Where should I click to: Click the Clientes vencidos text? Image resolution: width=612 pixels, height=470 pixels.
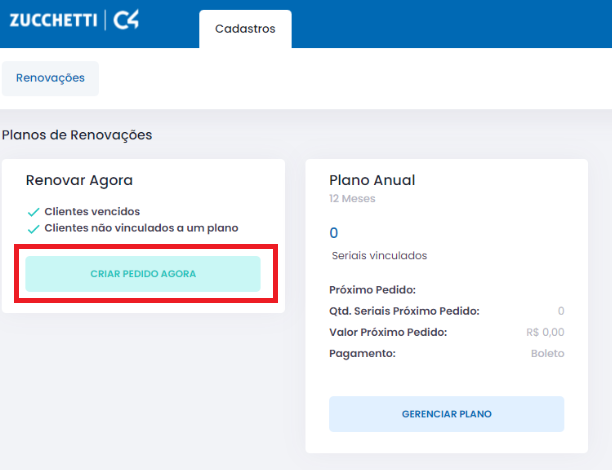(92, 212)
